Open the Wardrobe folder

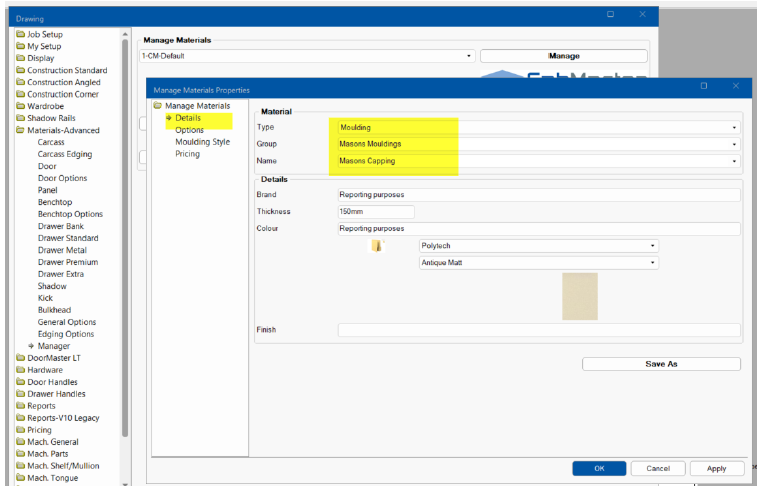click(40, 106)
